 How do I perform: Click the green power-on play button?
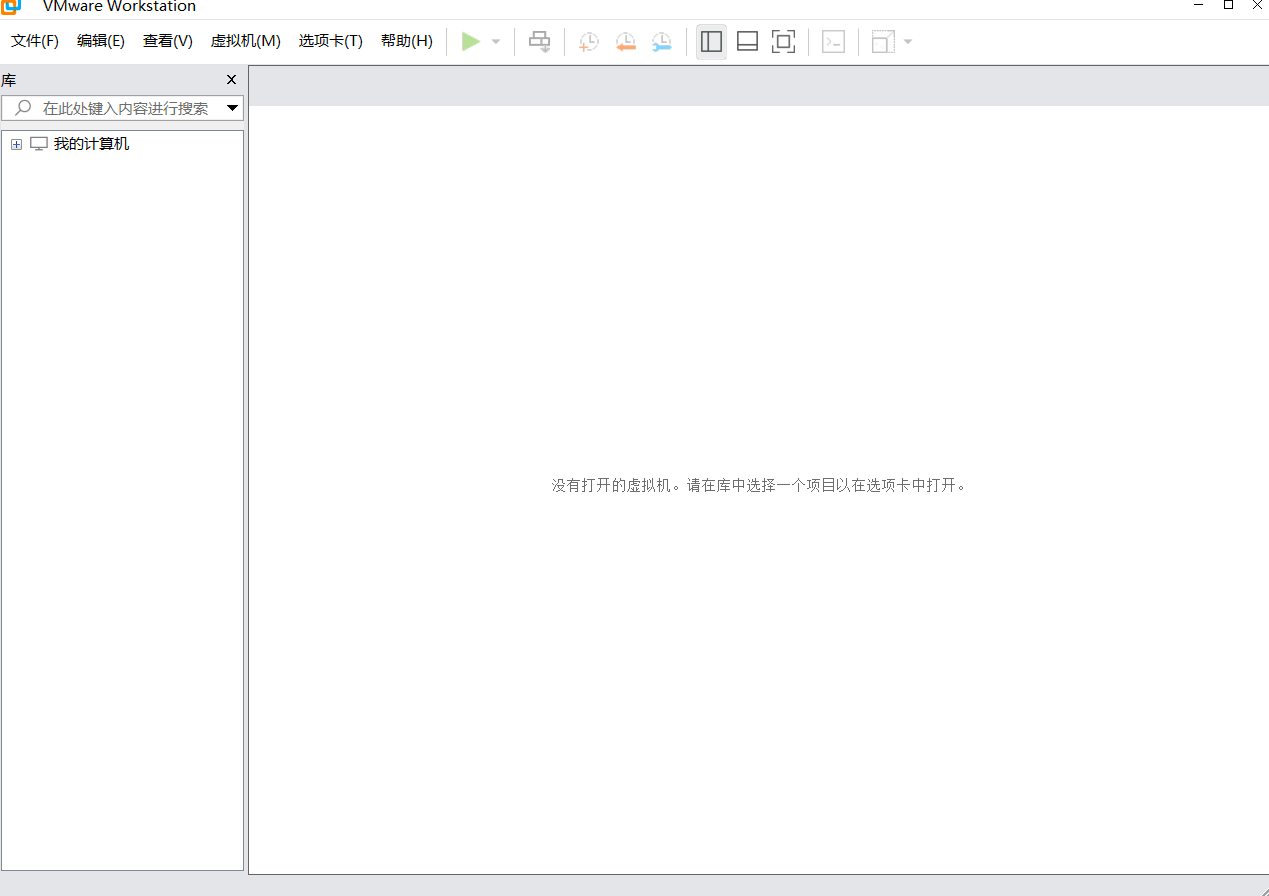pos(470,42)
